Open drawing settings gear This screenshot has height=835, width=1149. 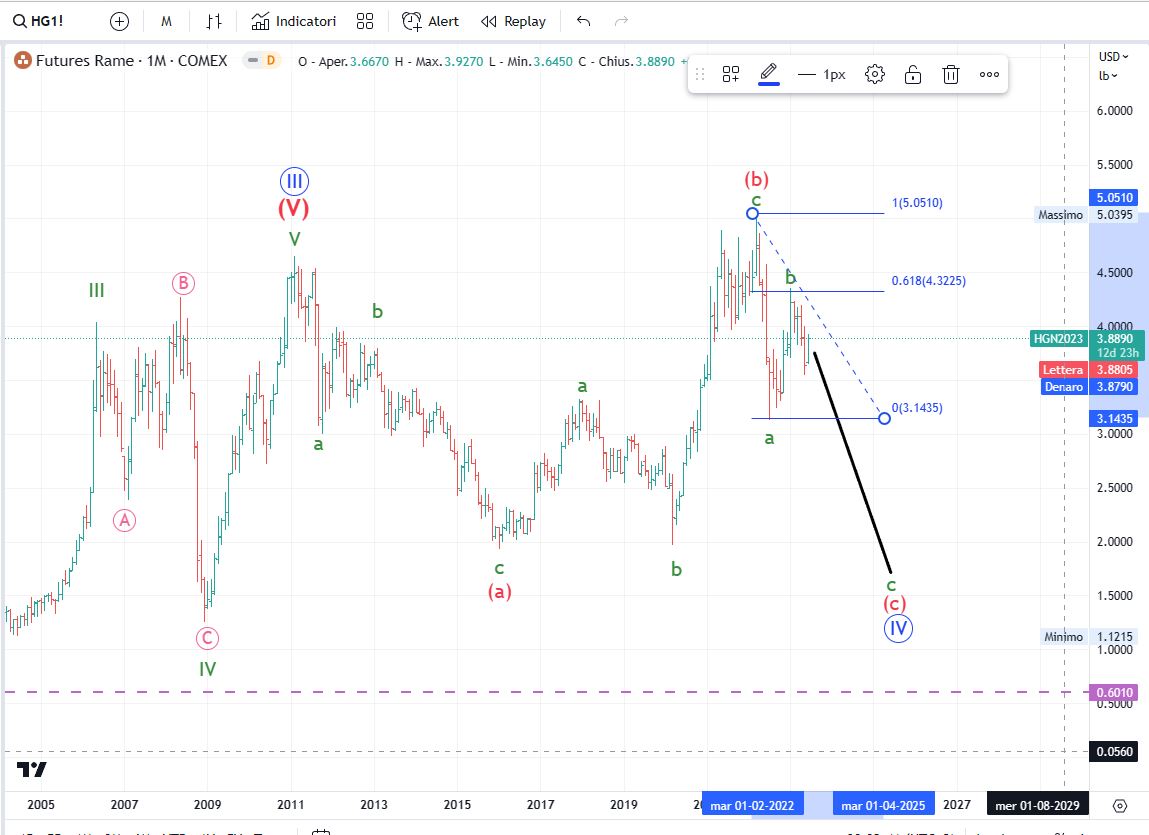click(874, 74)
